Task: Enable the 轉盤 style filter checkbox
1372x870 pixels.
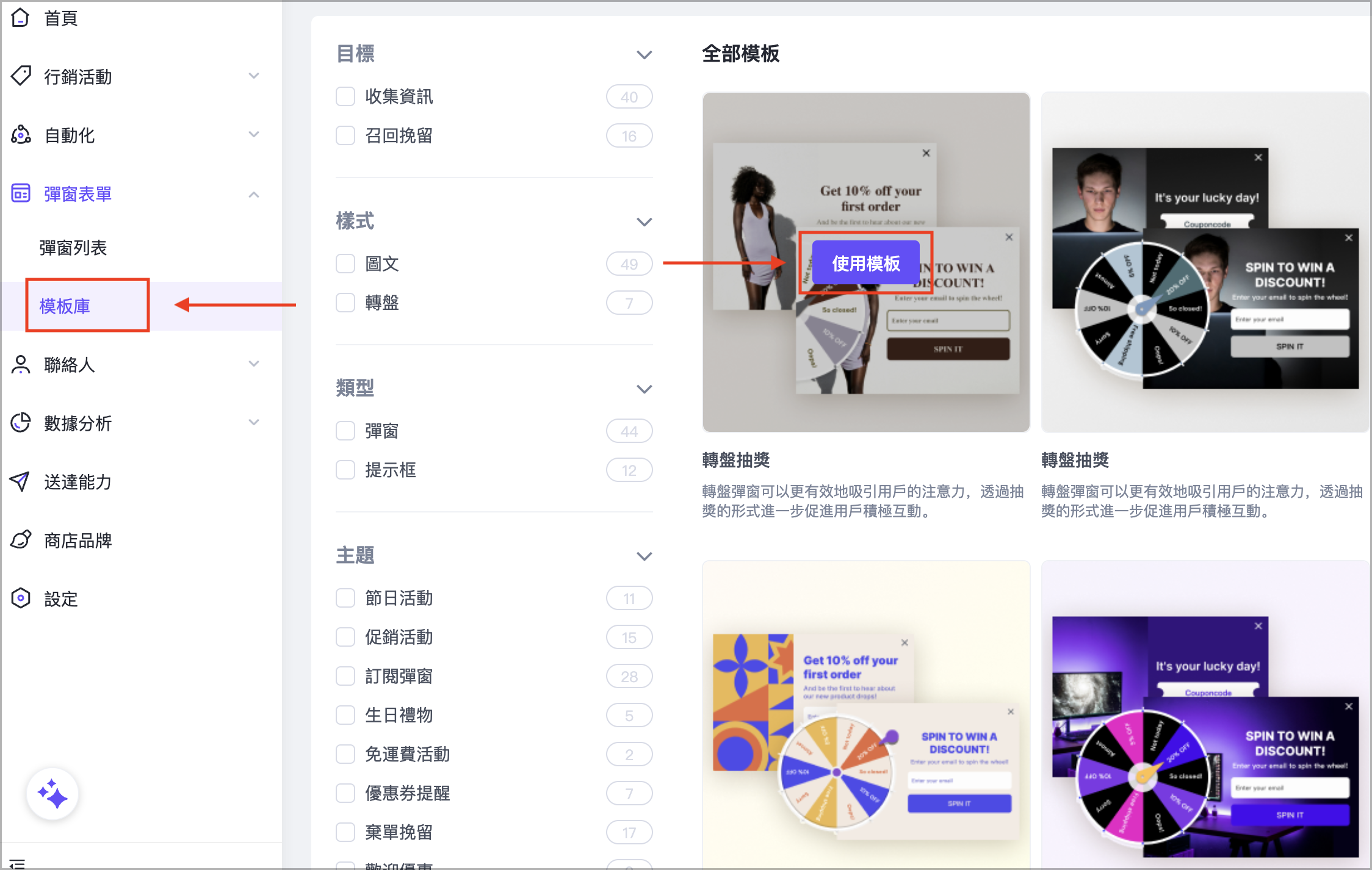Action: [x=345, y=303]
